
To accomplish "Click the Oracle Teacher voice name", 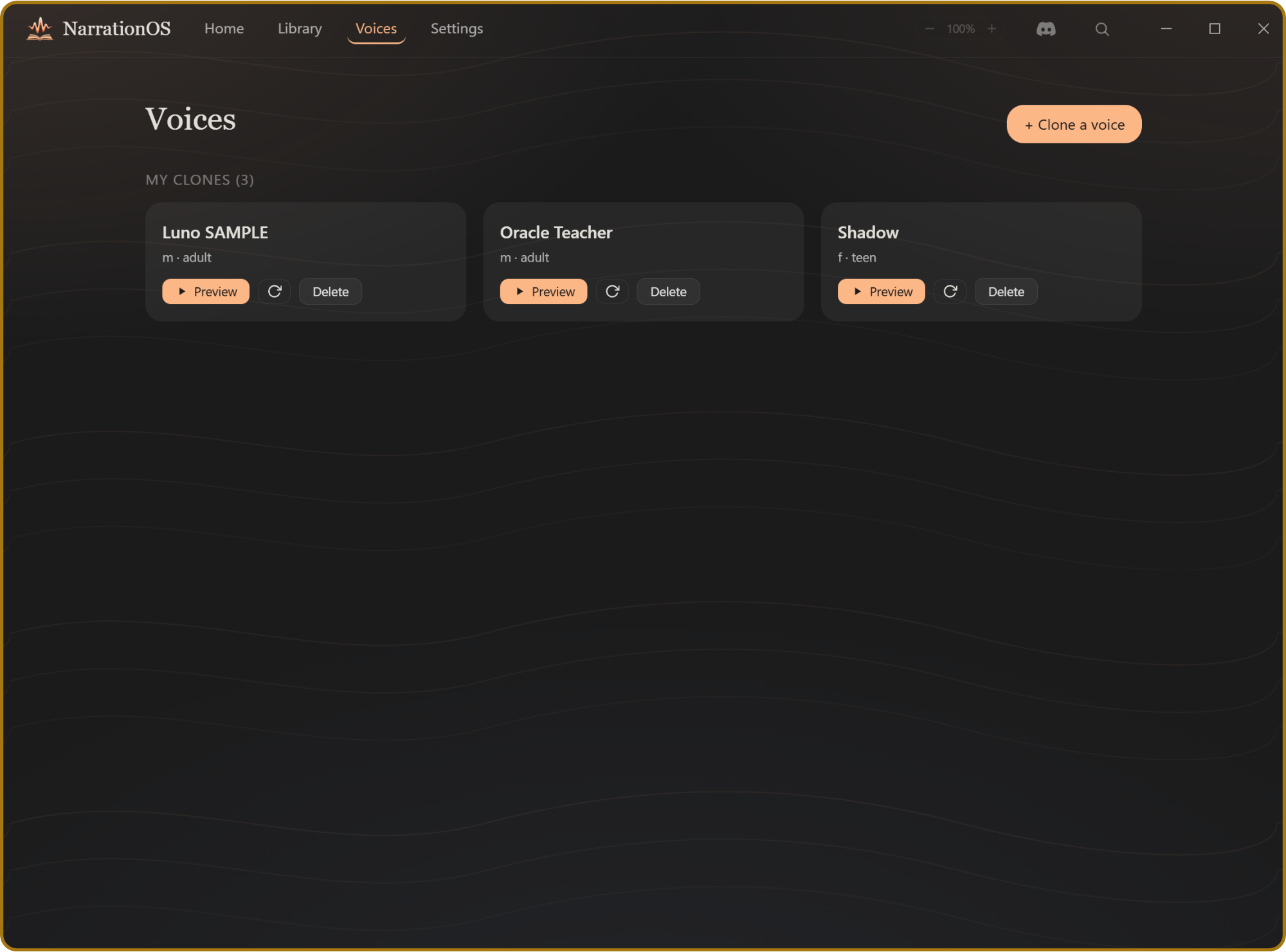I will coord(556,233).
